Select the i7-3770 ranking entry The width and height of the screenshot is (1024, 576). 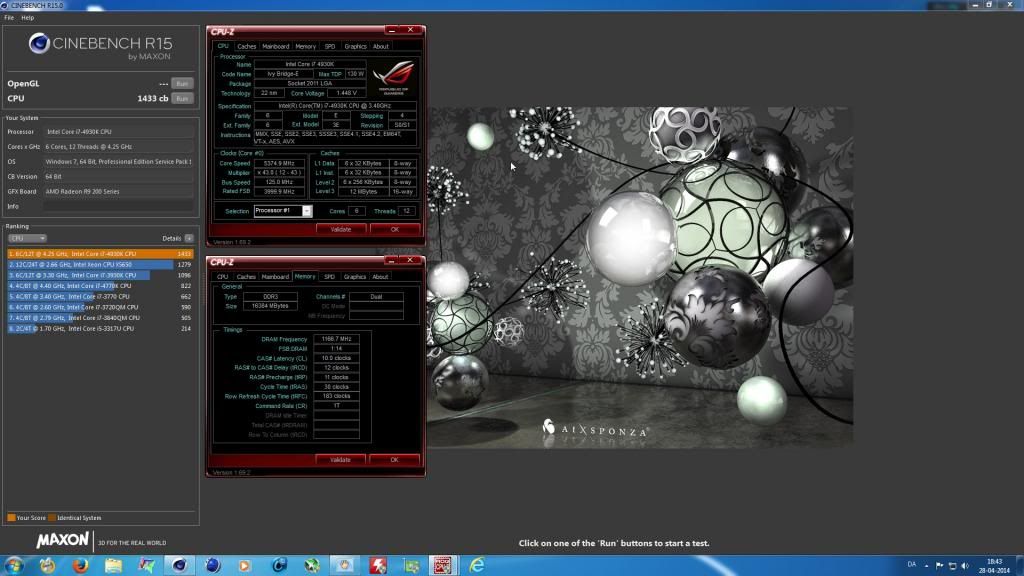coord(100,296)
